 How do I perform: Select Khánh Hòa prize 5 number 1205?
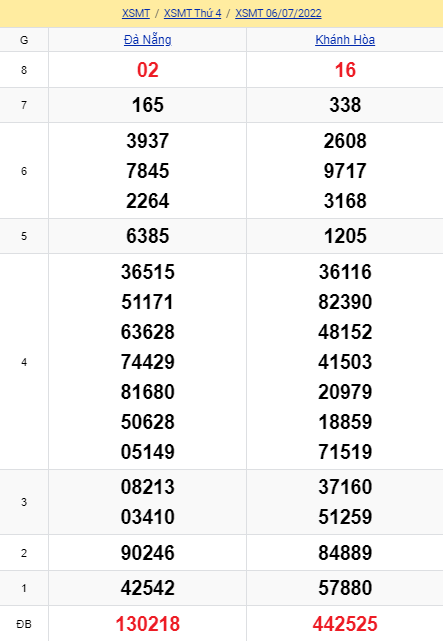coord(345,236)
